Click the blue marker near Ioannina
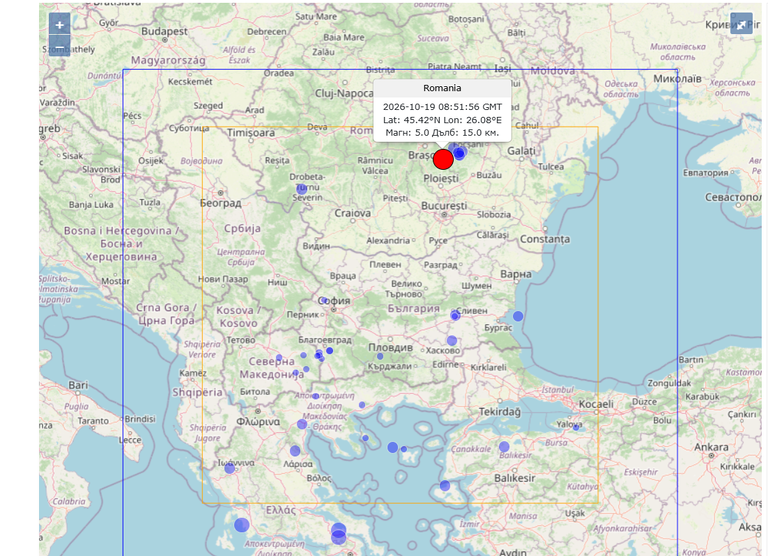This screenshot has width=768, height=556. coord(230,468)
